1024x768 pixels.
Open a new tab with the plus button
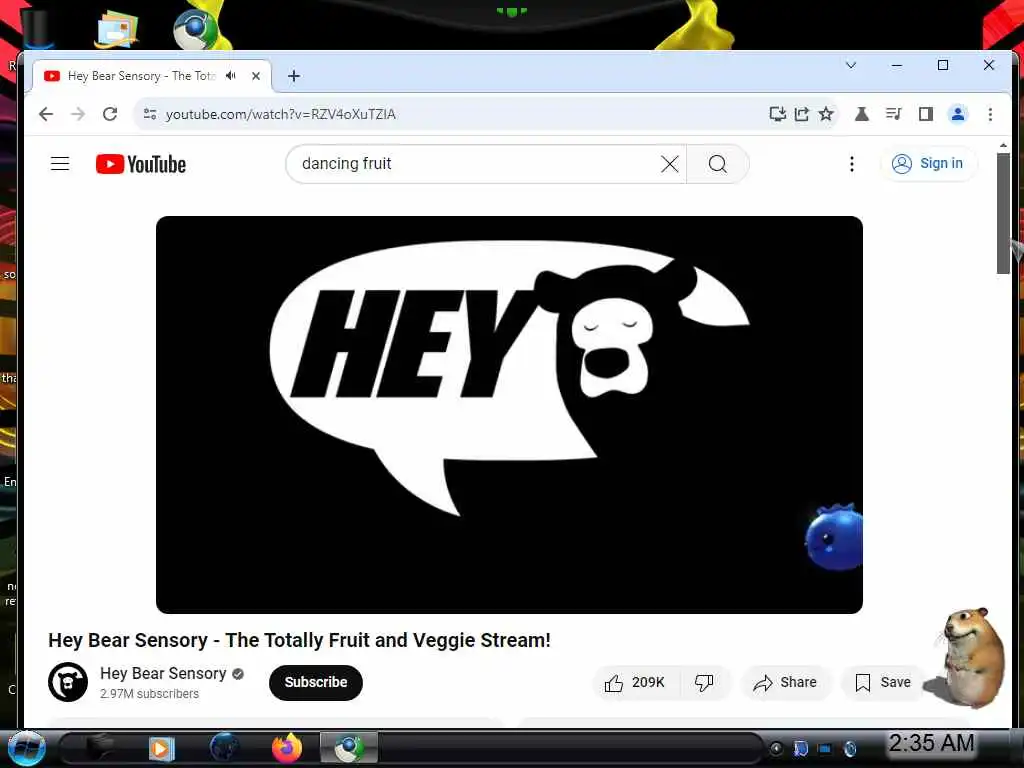pyautogui.click(x=294, y=76)
